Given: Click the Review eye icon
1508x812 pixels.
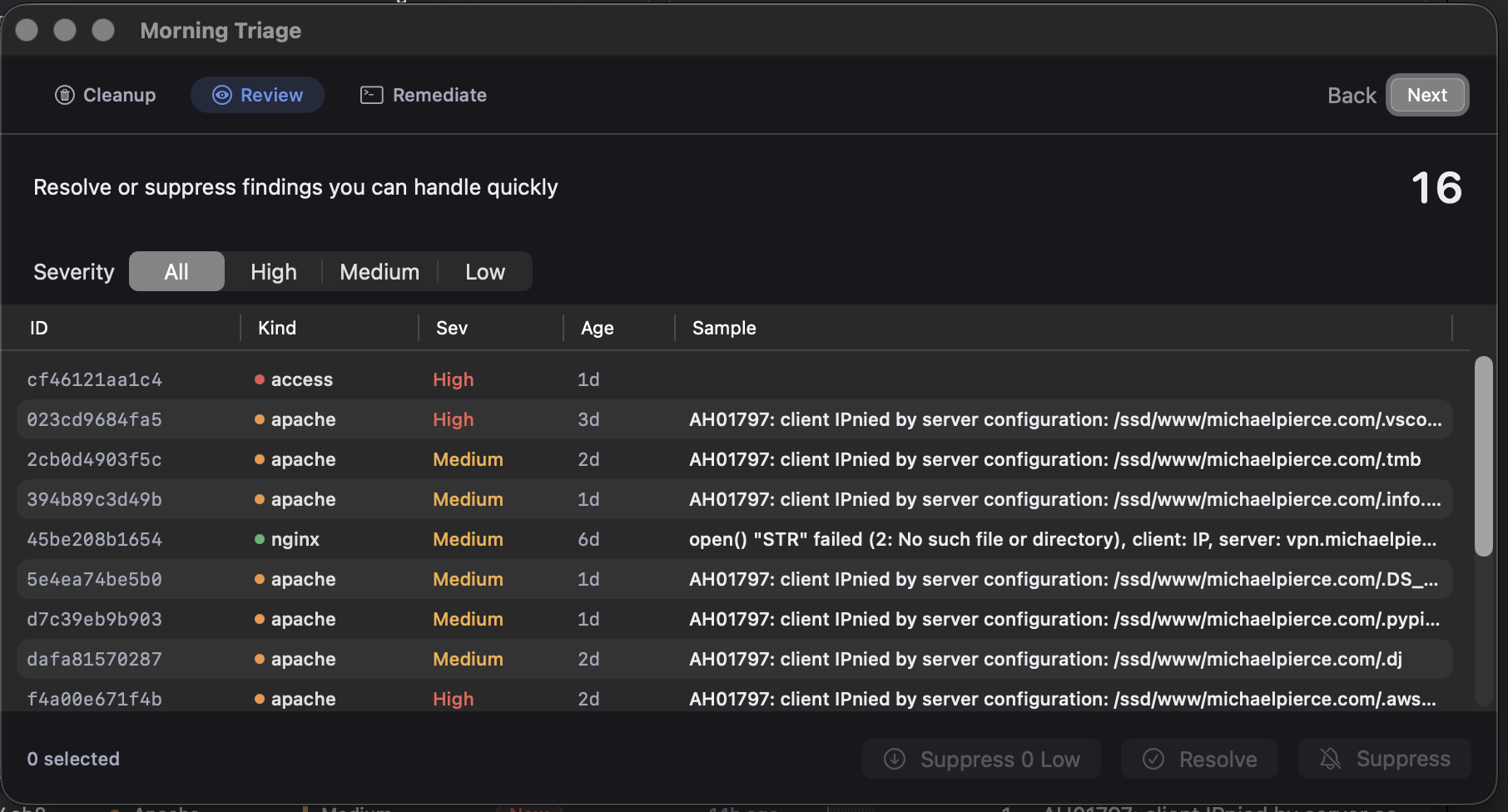Looking at the screenshot, I should click(x=221, y=95).
